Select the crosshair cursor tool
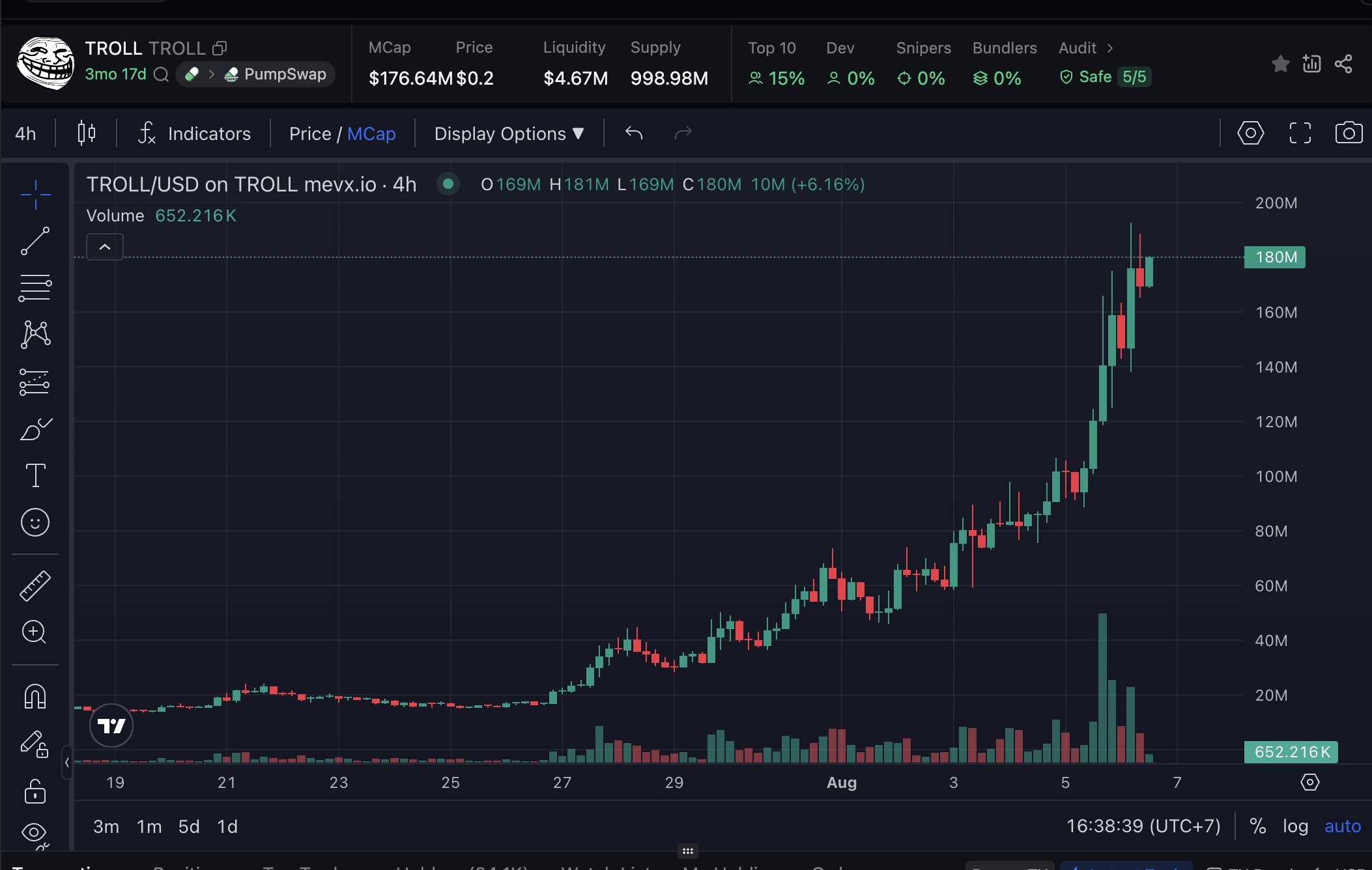The height and width of the screenshot is (870, 1372). [x=35, y=194]
